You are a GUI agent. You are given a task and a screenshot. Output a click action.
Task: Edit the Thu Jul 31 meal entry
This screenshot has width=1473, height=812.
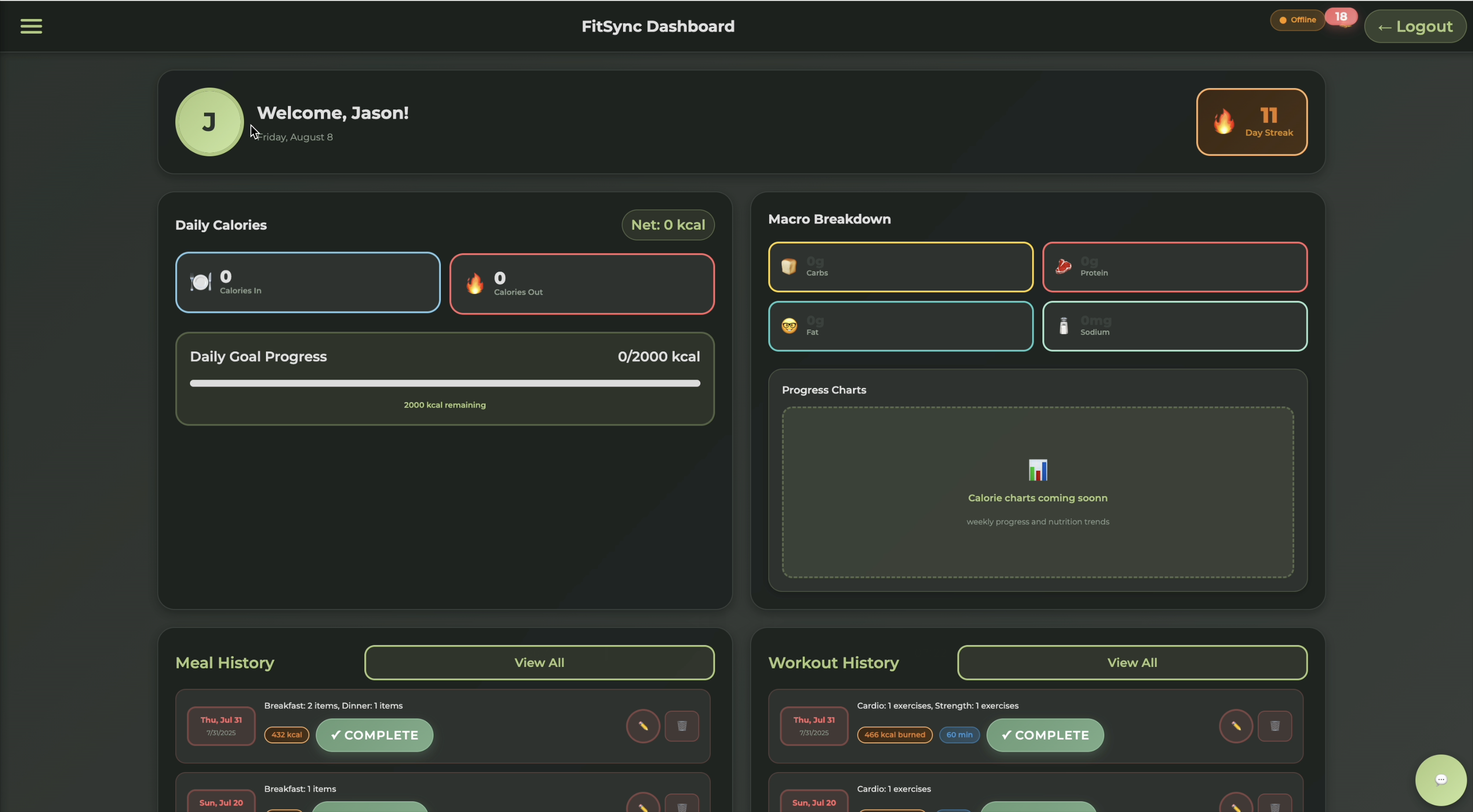(x=642, y=726)
